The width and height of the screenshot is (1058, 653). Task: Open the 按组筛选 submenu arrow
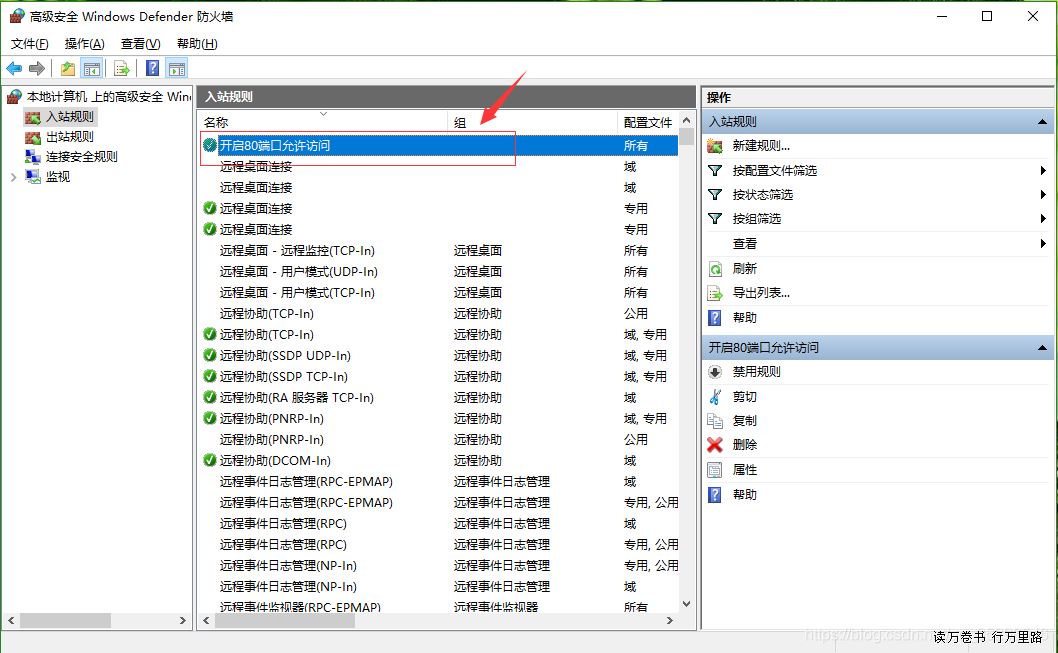pyautogui.click(x=1043, y=219)
